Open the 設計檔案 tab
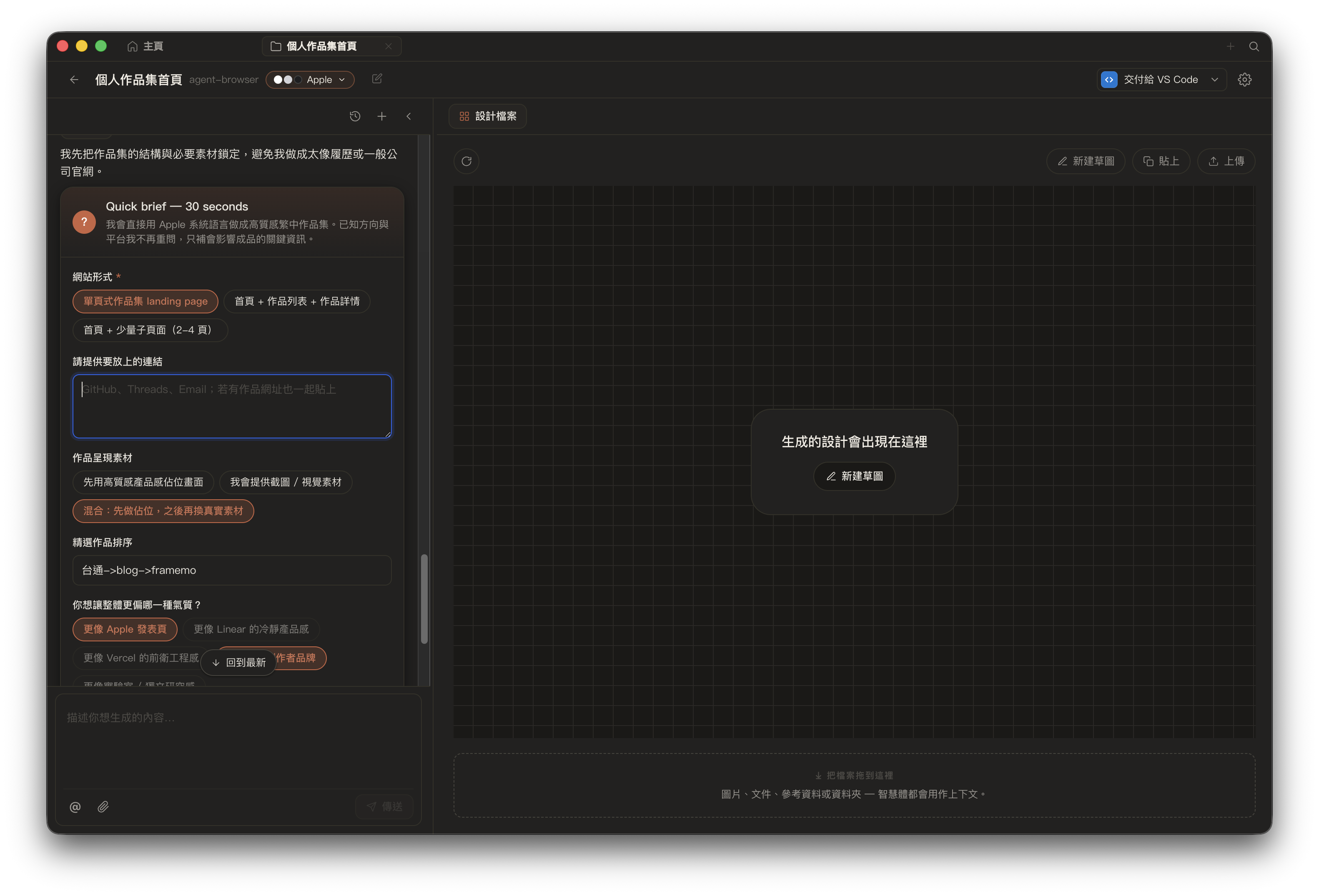 pos(488,116)
